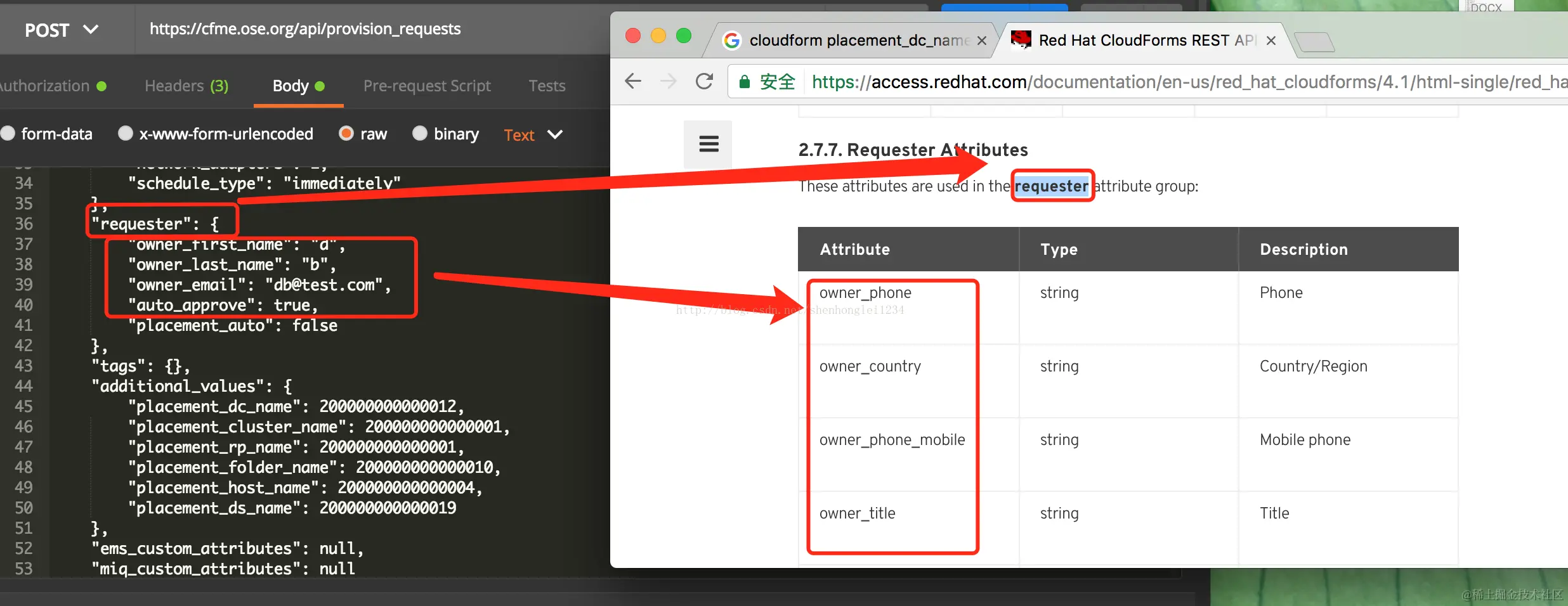This screenshot has width=1568, height=606.
Task: Minimize the Chrome window with the yellow button
Action: point(658,35)
